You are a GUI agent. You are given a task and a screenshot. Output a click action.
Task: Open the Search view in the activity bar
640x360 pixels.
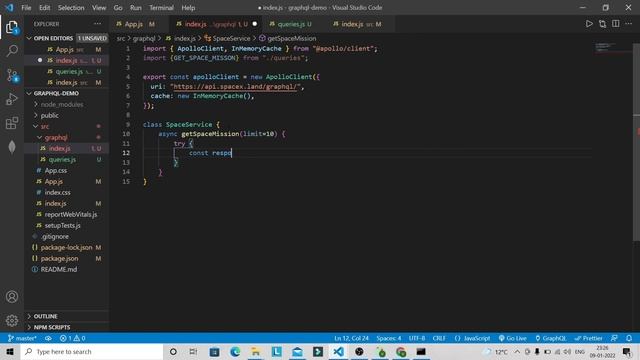tap(12, 51)
